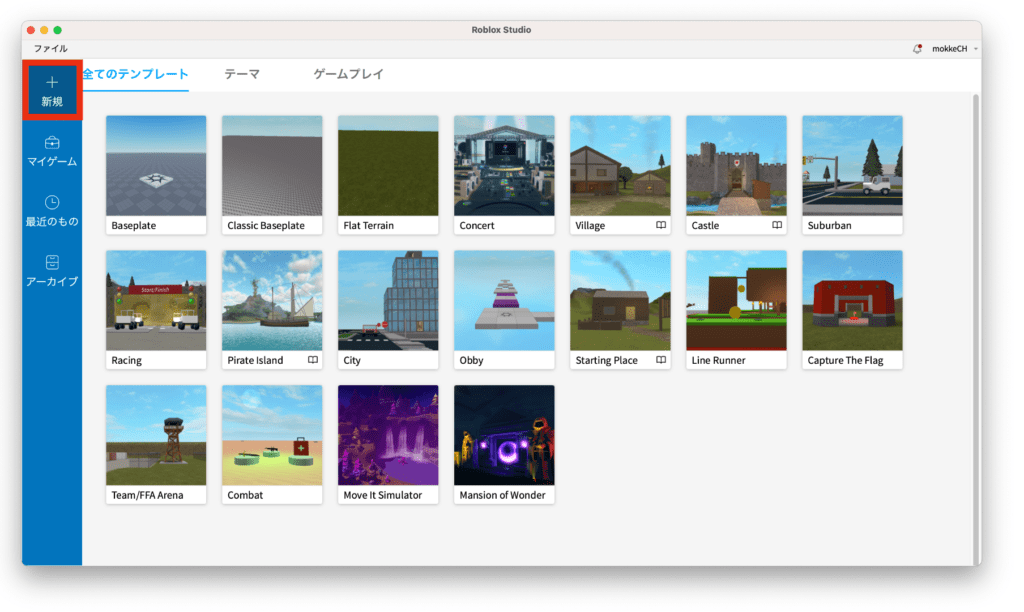
Task: Click the 新規 plus icon in sidebar
Action: [52, 82]
